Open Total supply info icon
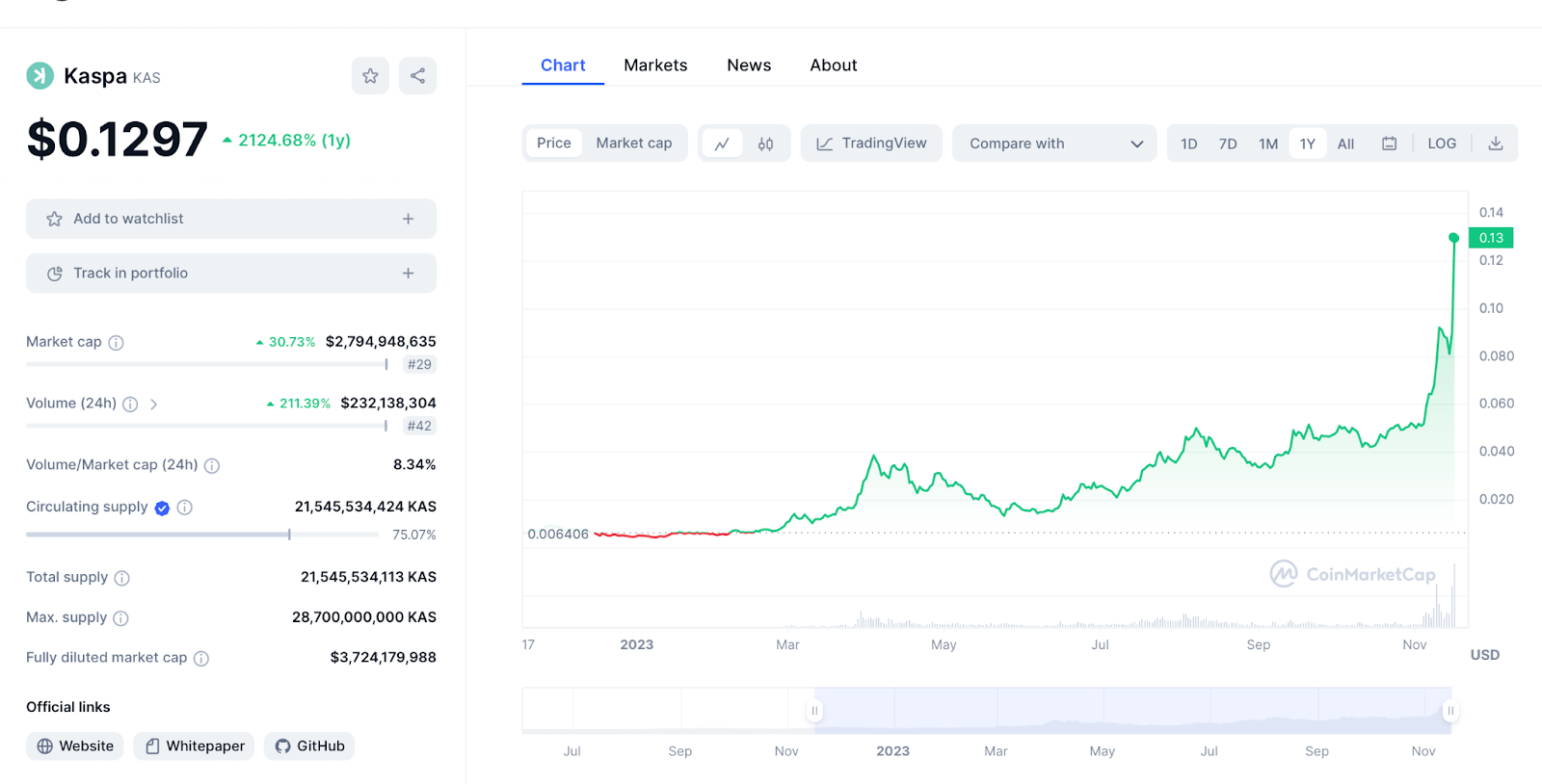This screenshot has height=784, width=1542. coord(122,578)
